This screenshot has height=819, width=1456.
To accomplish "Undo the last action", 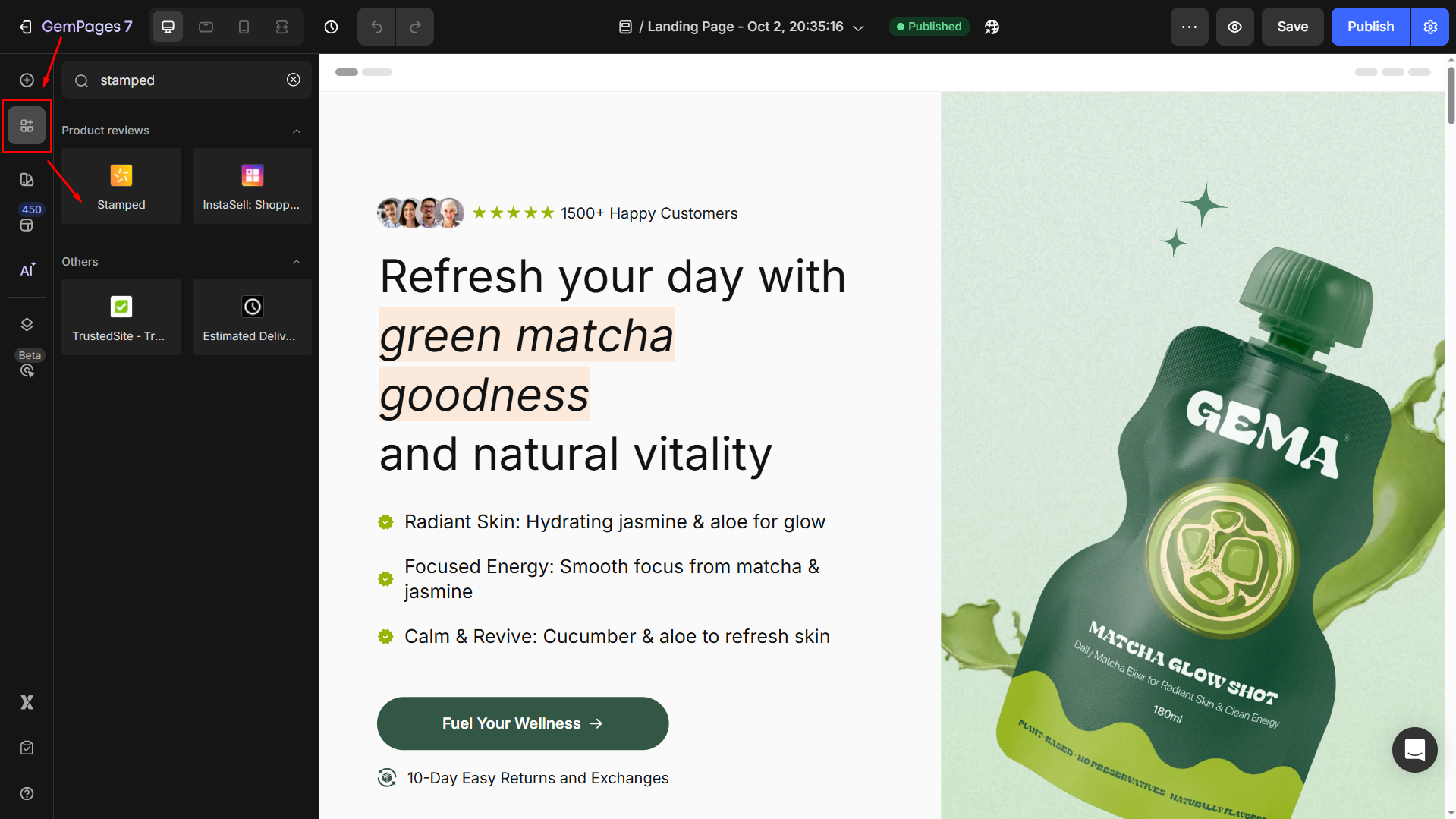I will pyautogui.click(x=376, y=27).
